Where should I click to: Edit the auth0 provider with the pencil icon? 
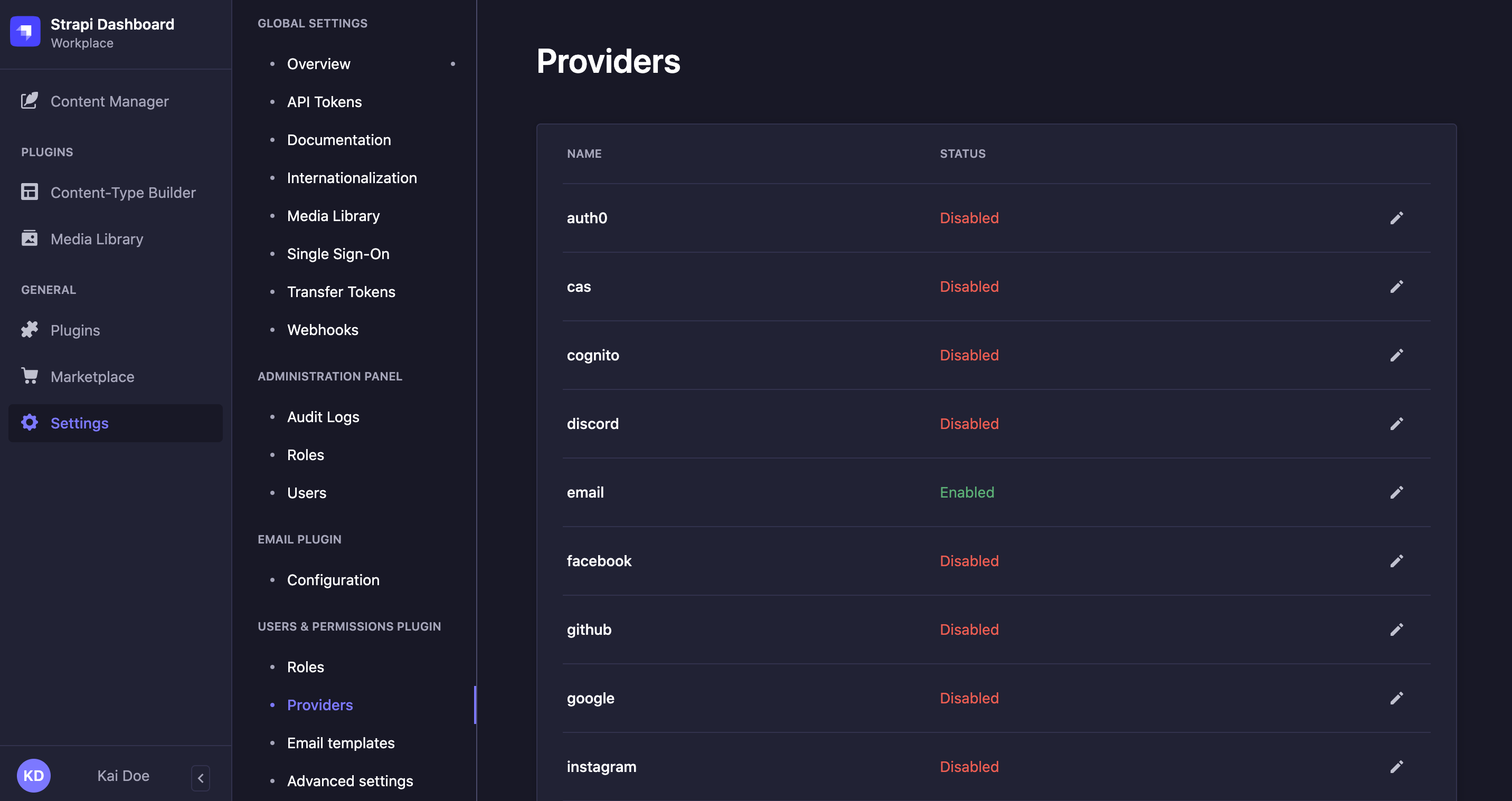point(1397,218)
